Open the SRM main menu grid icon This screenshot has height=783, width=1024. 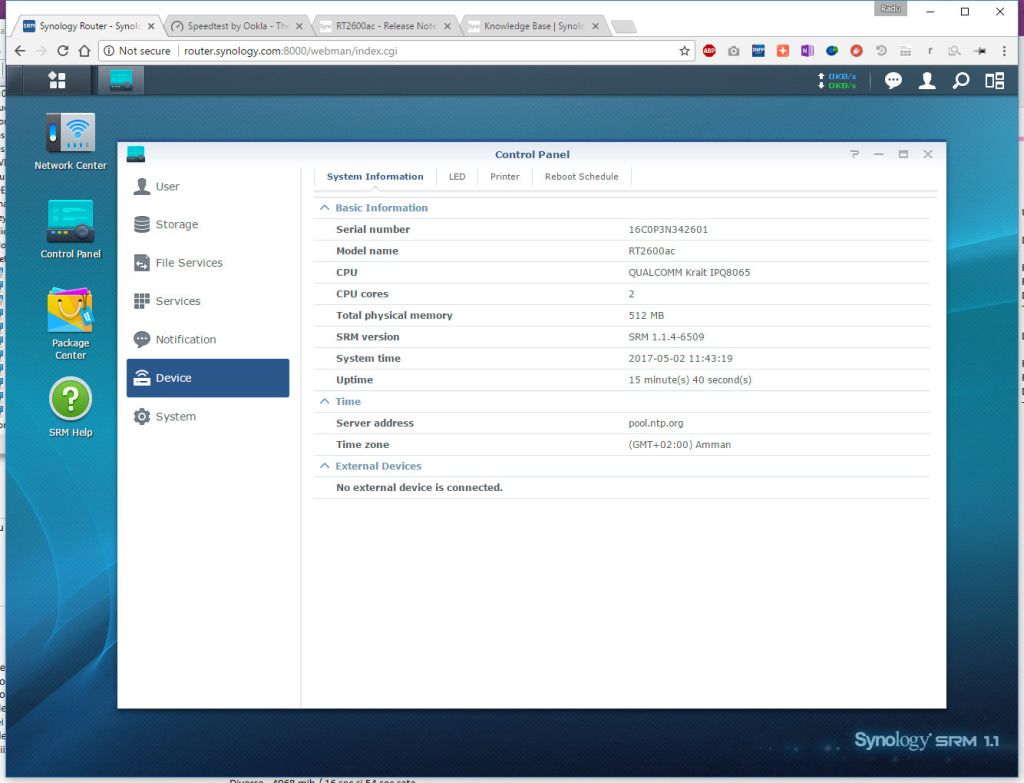(x=57, y=80)
